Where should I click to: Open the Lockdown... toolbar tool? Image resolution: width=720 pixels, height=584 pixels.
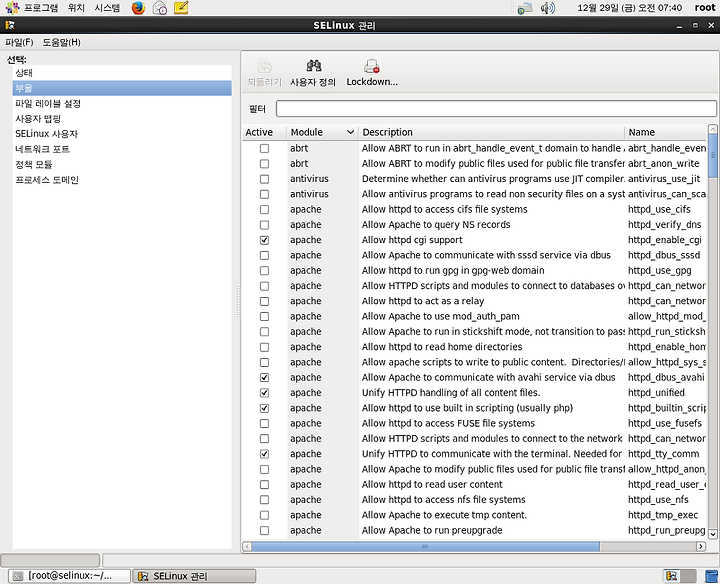(x=372, y=73)
